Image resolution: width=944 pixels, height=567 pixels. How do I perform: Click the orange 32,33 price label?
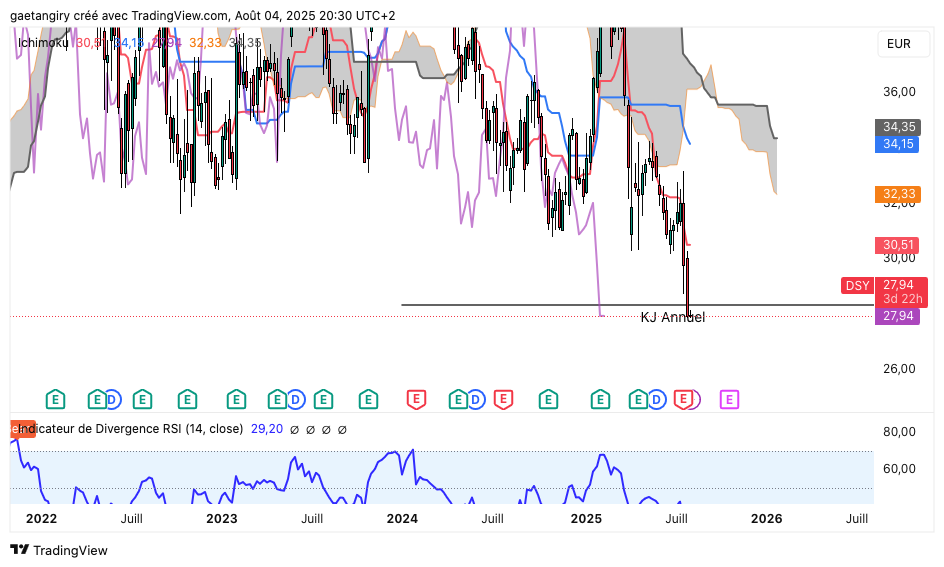pyautogui.click(x=898, y=194)
